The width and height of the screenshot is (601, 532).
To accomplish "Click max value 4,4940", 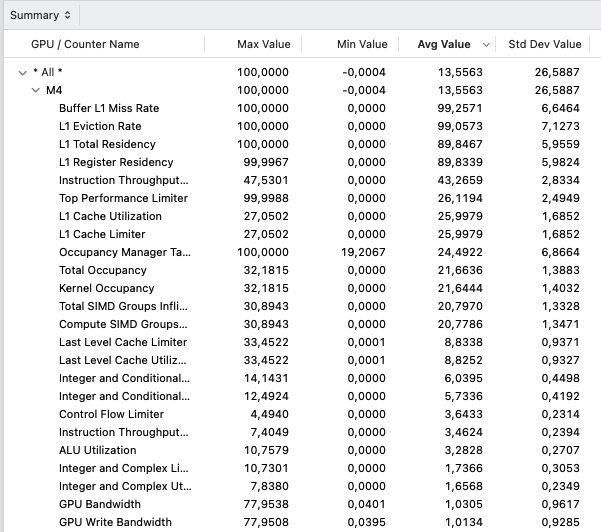I will pyautogui.click(x=269, y=415).
